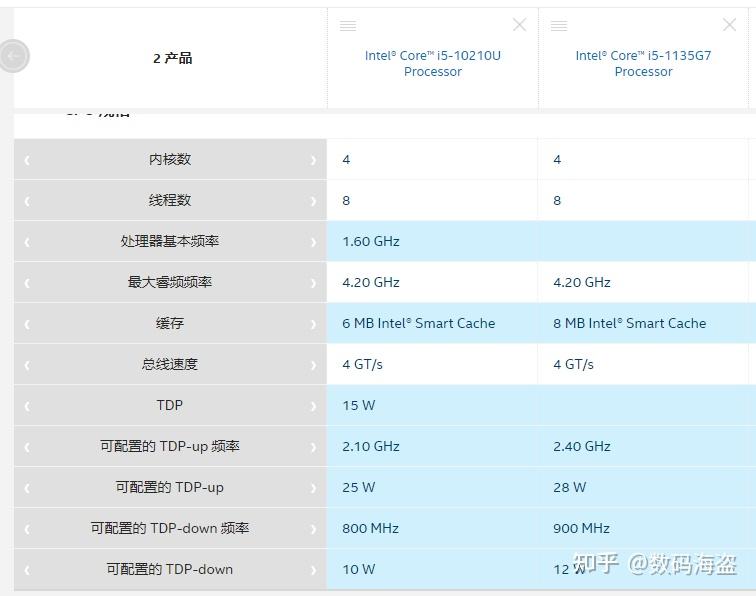Click the back arrow circle button
Viewport: 756px width, 596px height.
click(14, 56)
